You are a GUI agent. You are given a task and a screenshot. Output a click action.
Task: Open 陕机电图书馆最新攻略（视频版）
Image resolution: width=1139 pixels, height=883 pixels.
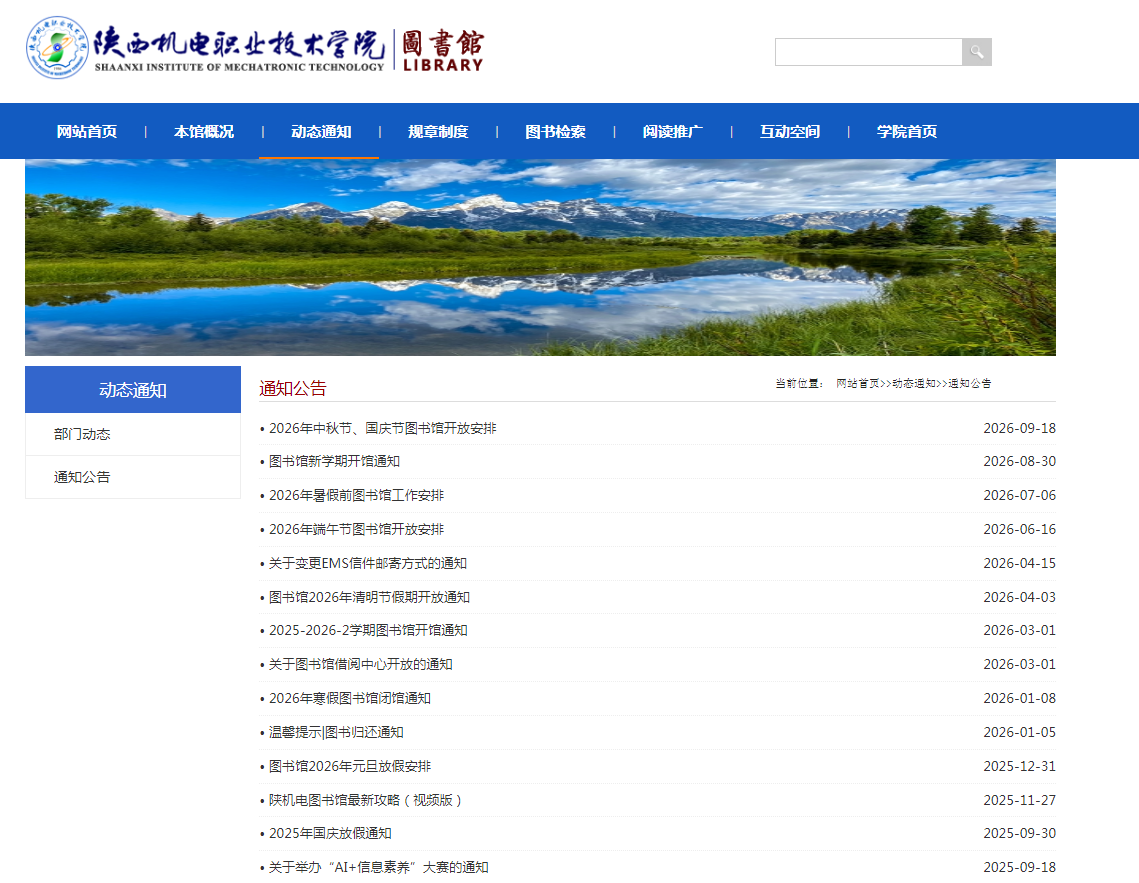point(365,800)
